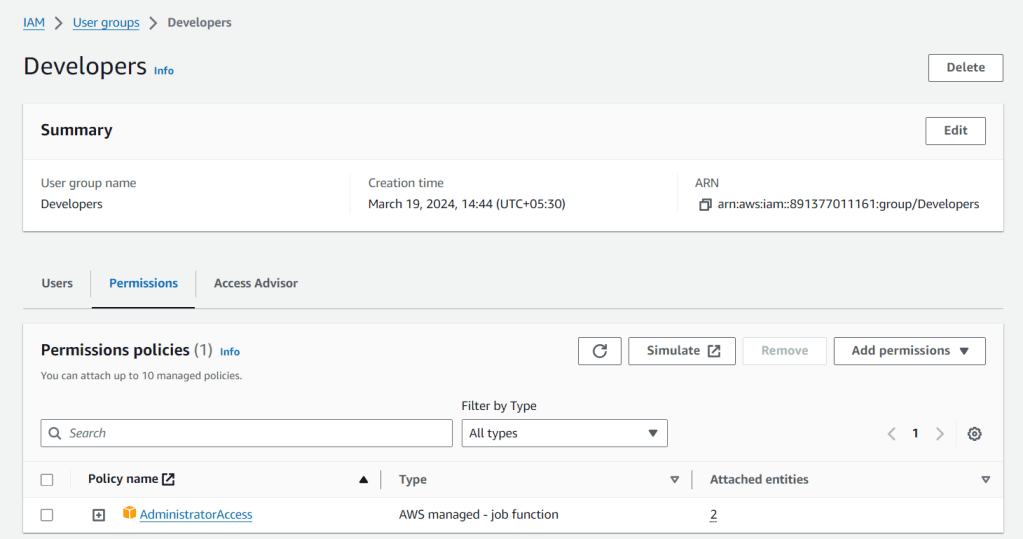Select the Permissions tab
The width and height of the screenshot is (1023, 539).
tap(144, 283)
